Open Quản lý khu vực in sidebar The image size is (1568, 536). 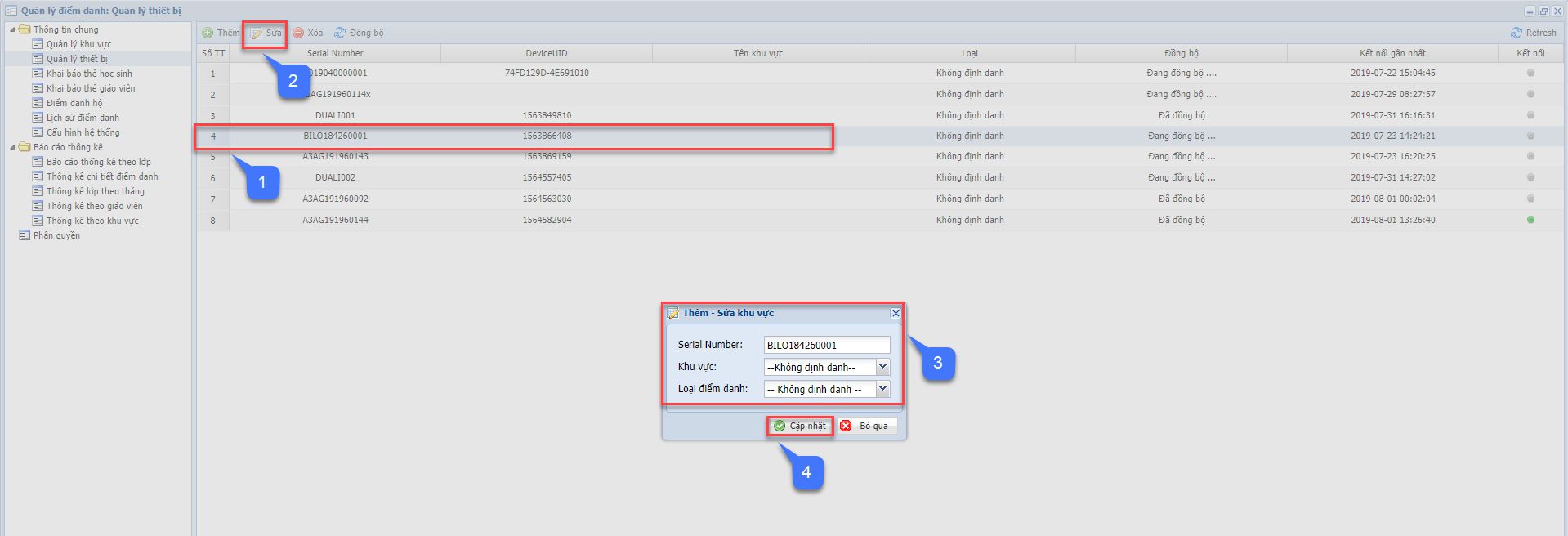pyautogui.click(x=78, y=44)
